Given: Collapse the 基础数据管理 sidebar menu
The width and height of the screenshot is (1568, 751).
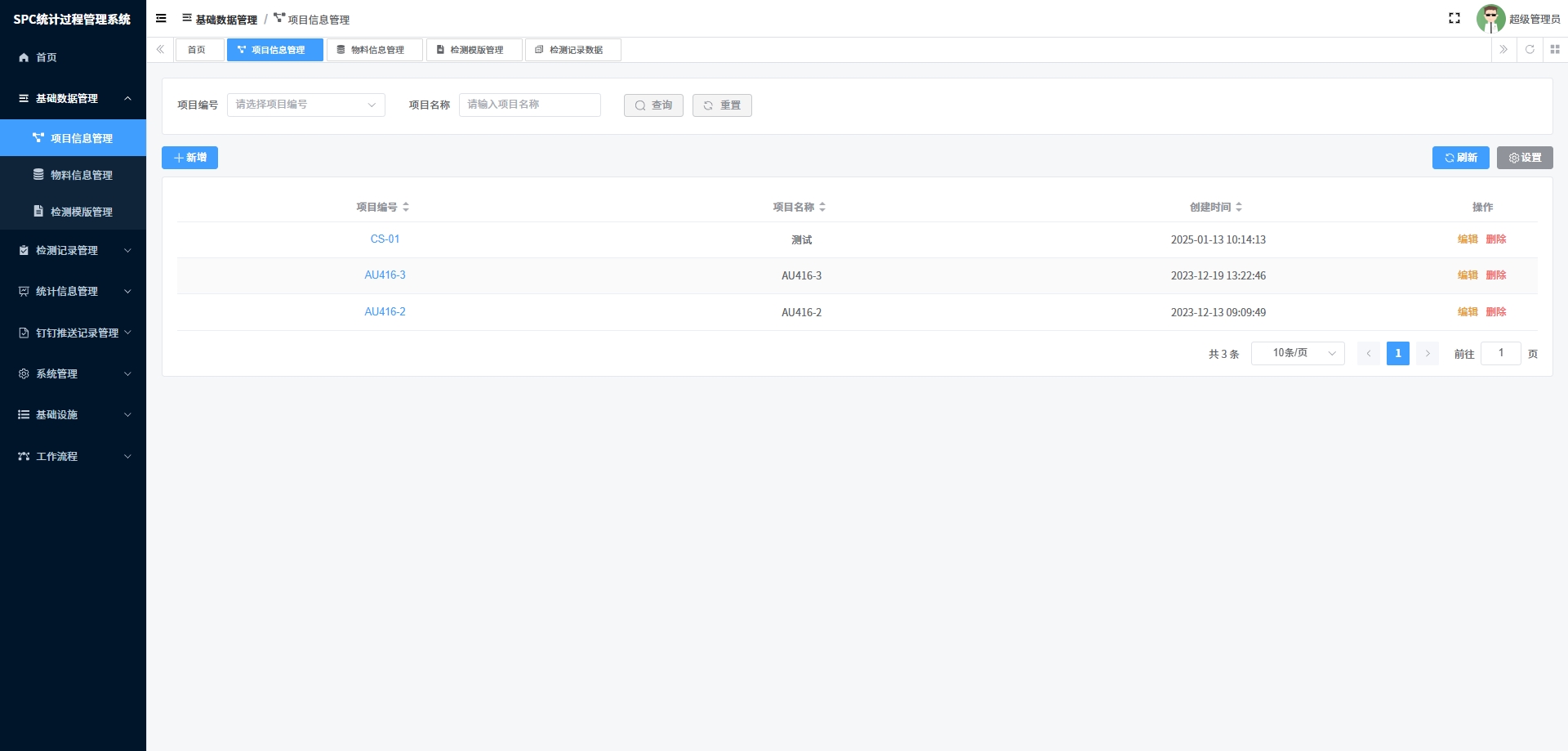Looking at the screenshot, I should point(73,98).
